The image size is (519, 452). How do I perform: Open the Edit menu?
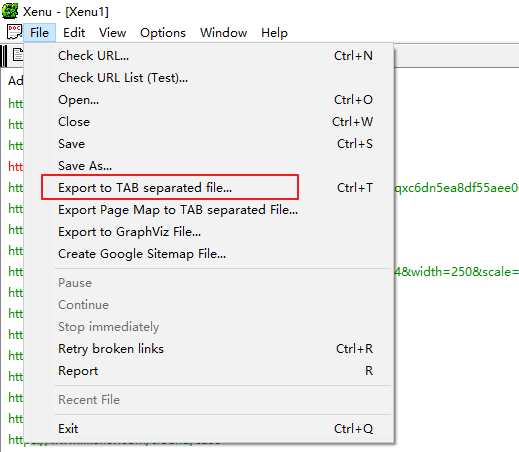pyautogui.click(x=74, y=33)
